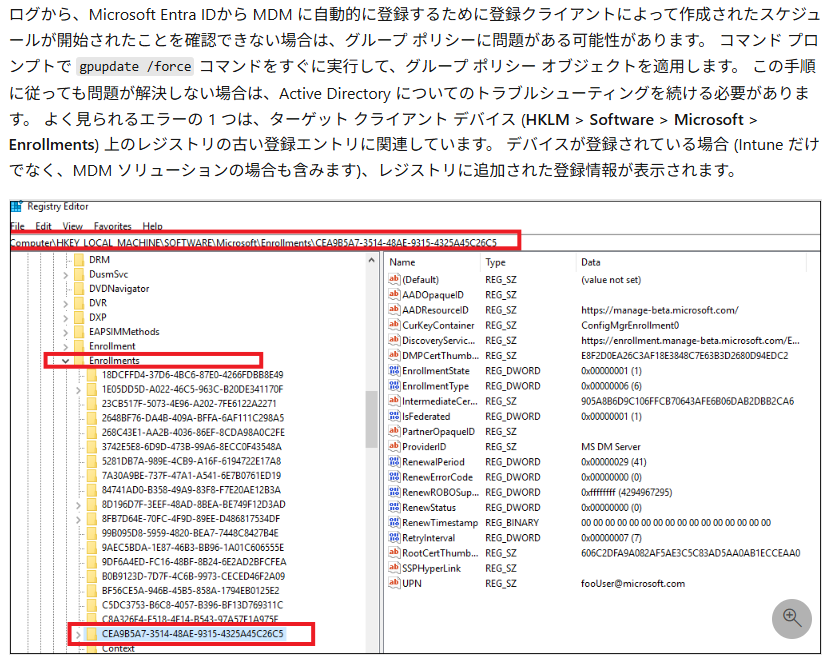Viewport: 834px width, 667px height.
Task: Click the folder icon for 18DCFFD4-37D6 key
Action: point(92,374)
